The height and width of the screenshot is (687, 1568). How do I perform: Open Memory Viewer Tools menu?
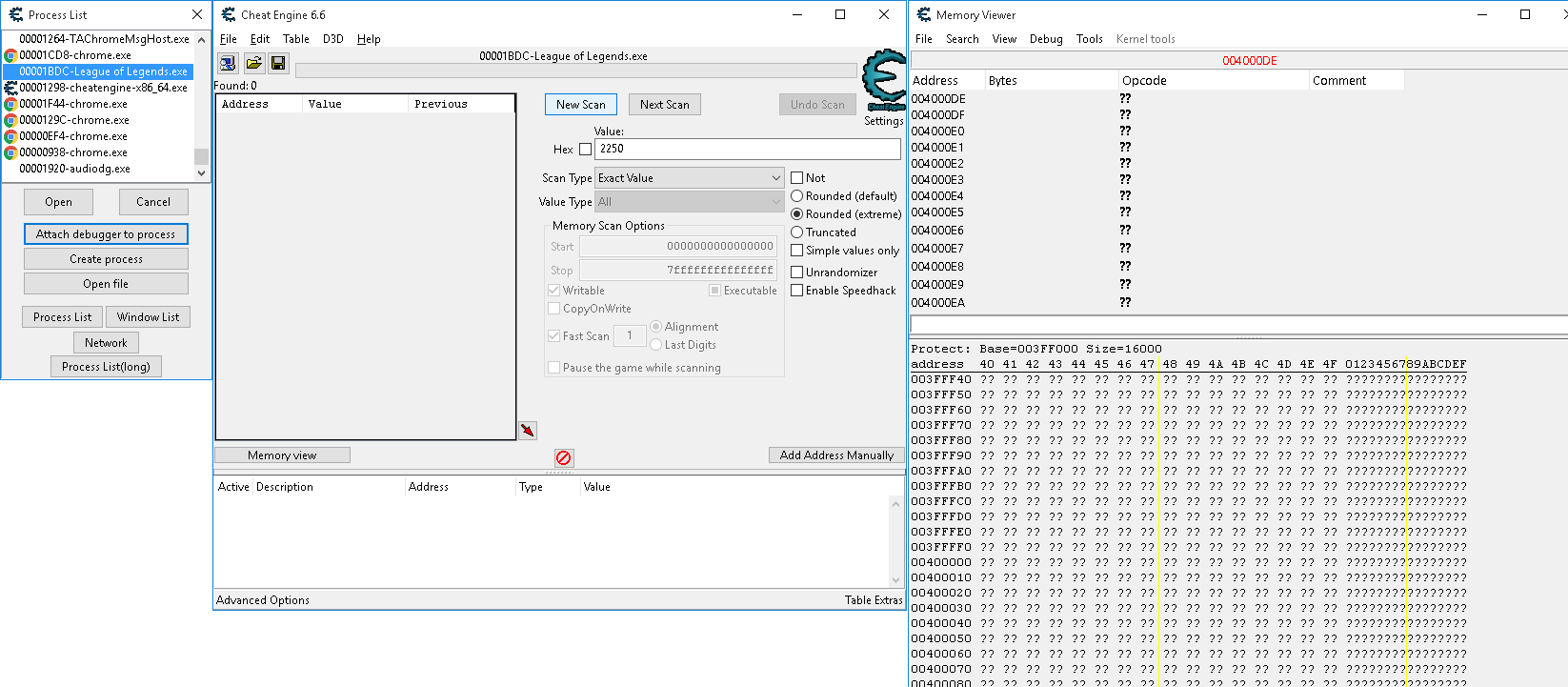[x=1090, y=39]
